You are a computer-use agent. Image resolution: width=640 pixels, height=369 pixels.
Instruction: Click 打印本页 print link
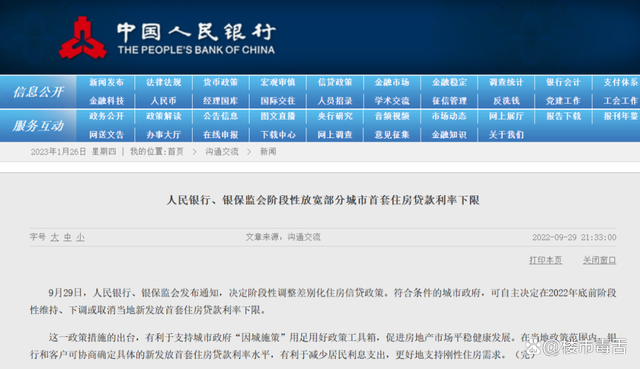[545, 260]
